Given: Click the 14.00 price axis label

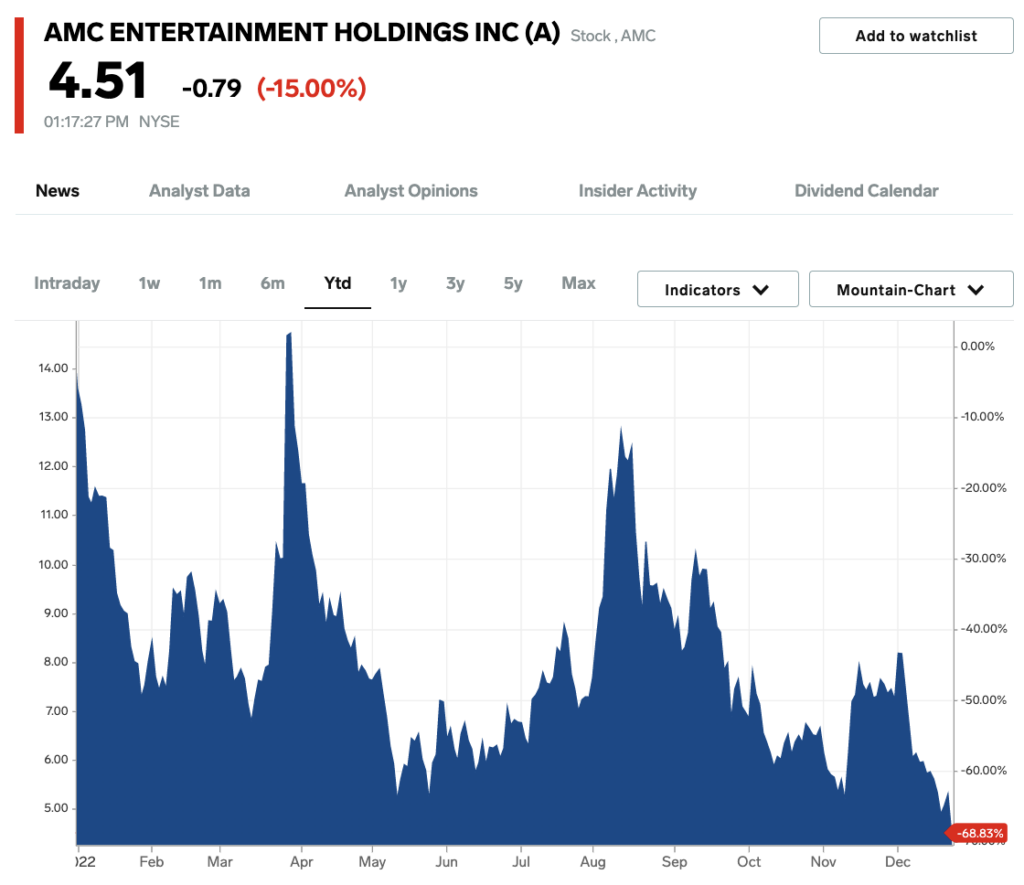Looking at the screenshot, I should pos(53,368).
